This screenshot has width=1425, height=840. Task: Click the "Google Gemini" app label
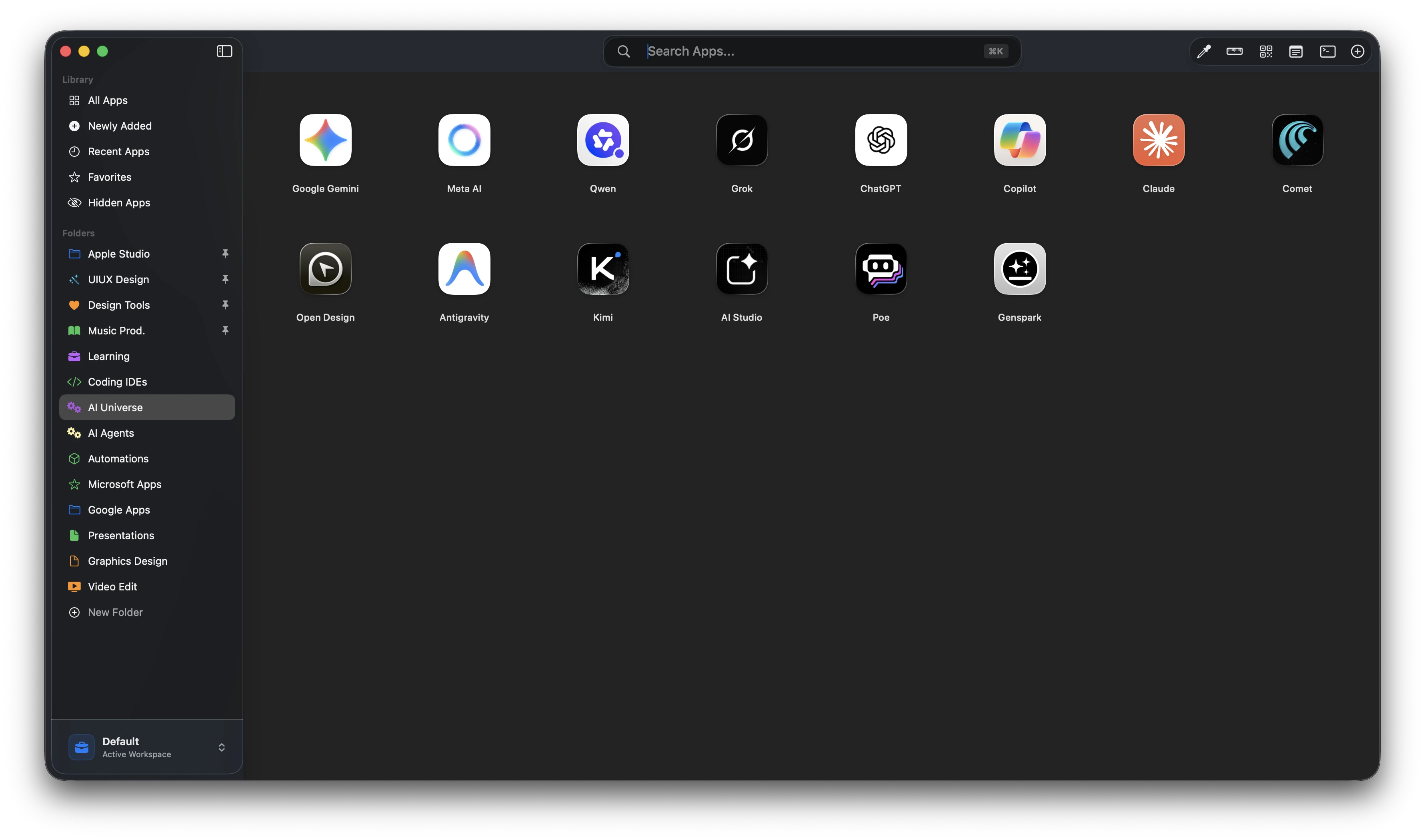(326, 188)
